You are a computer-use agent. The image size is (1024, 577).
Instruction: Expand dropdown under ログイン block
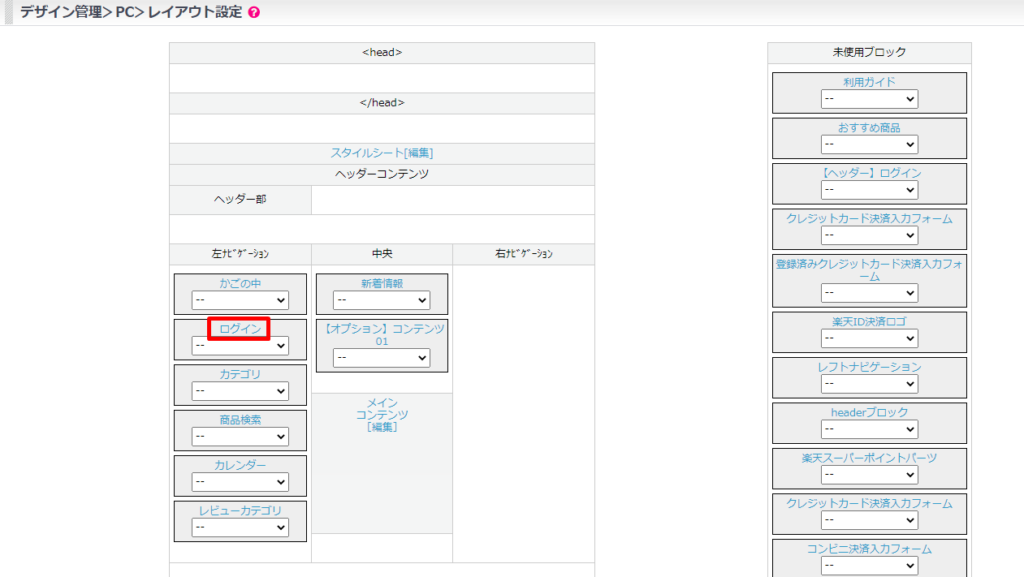coord(240,346)
